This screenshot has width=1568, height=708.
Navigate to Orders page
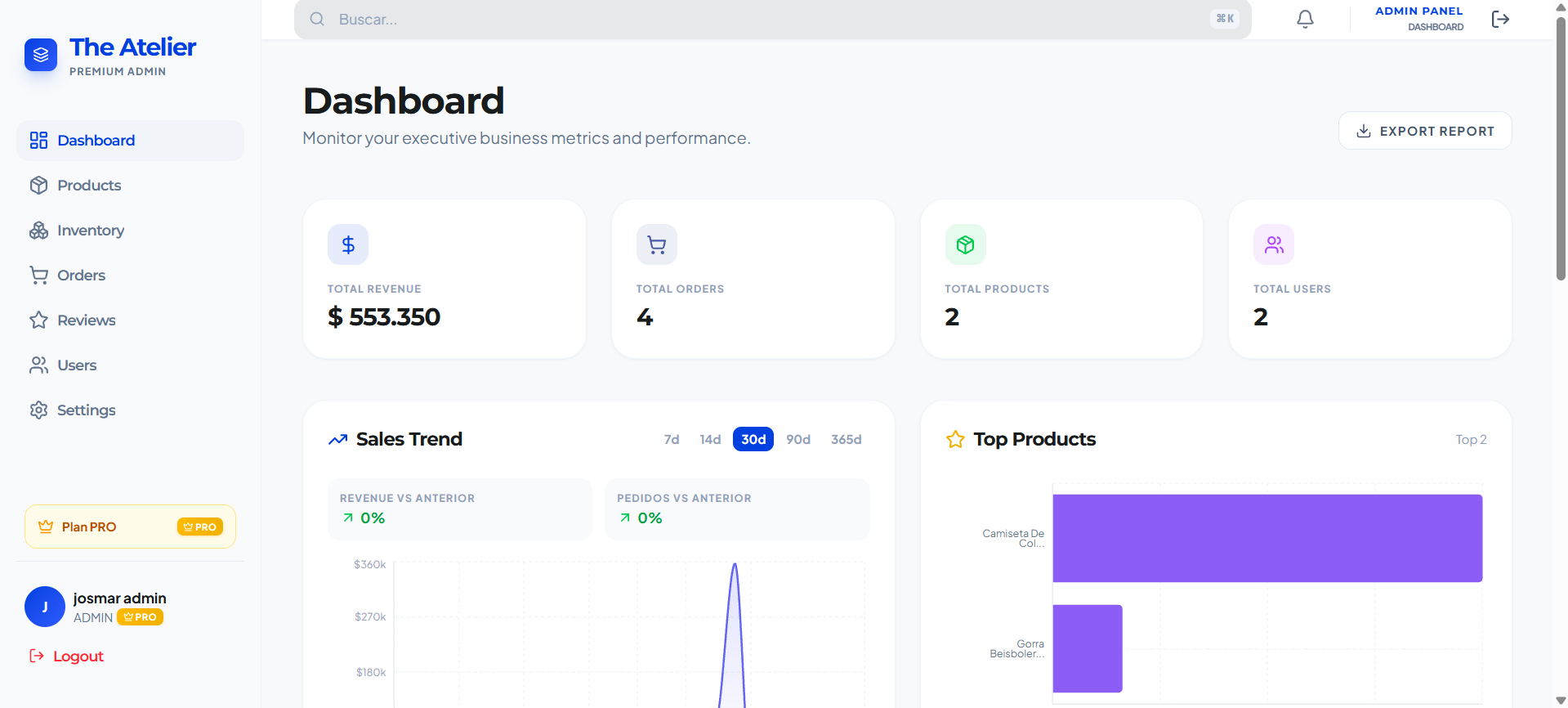pos(130,276)
